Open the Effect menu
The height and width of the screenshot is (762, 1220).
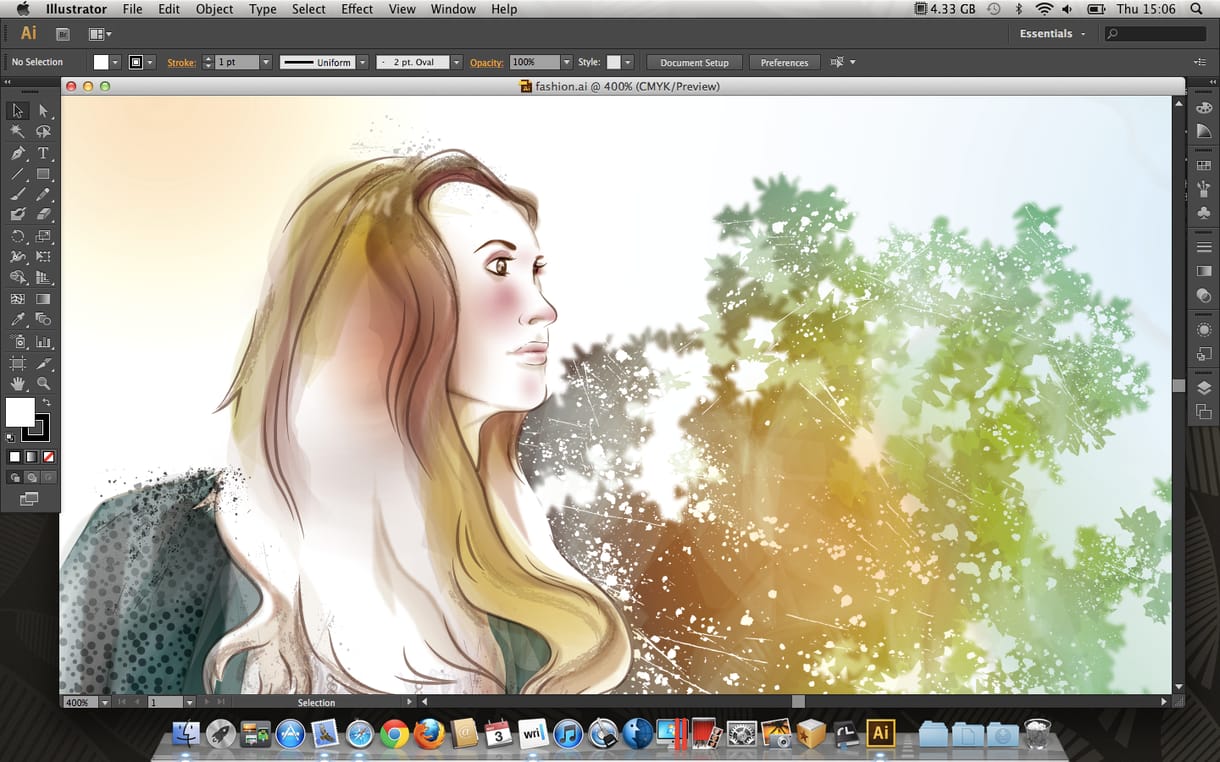tap(357, 9)
